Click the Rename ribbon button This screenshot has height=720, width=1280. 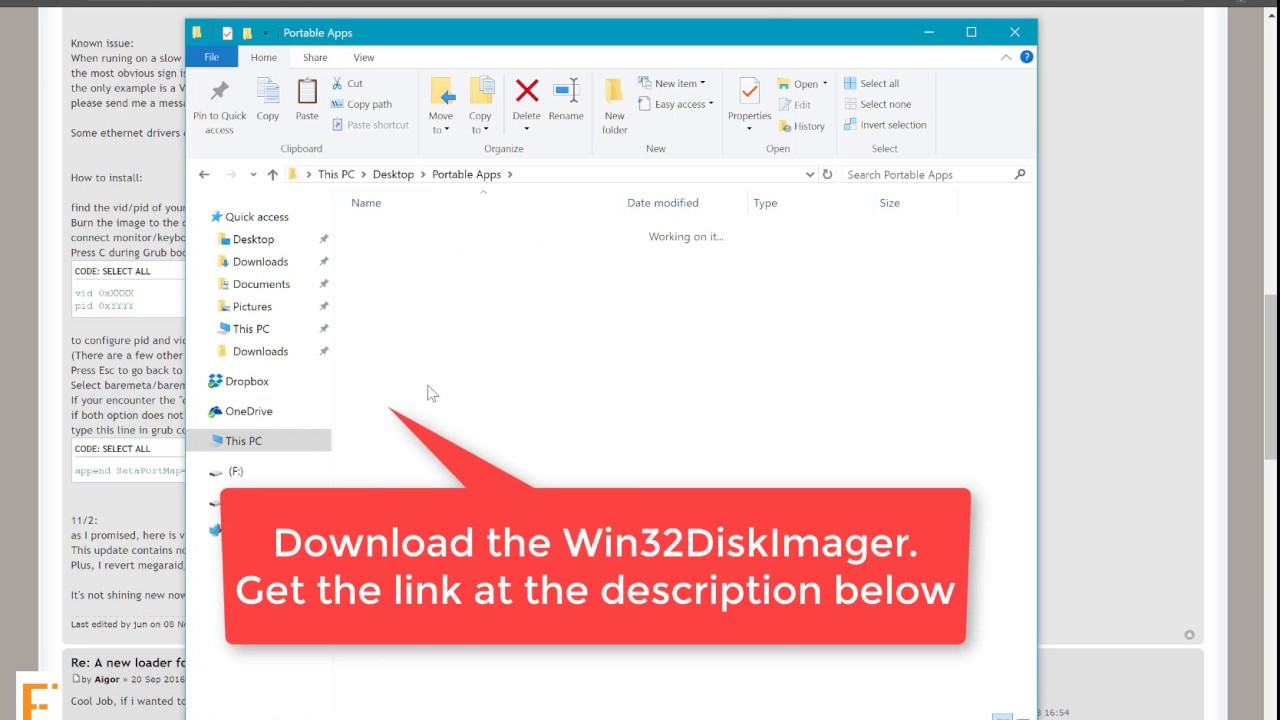pos(566,100)
